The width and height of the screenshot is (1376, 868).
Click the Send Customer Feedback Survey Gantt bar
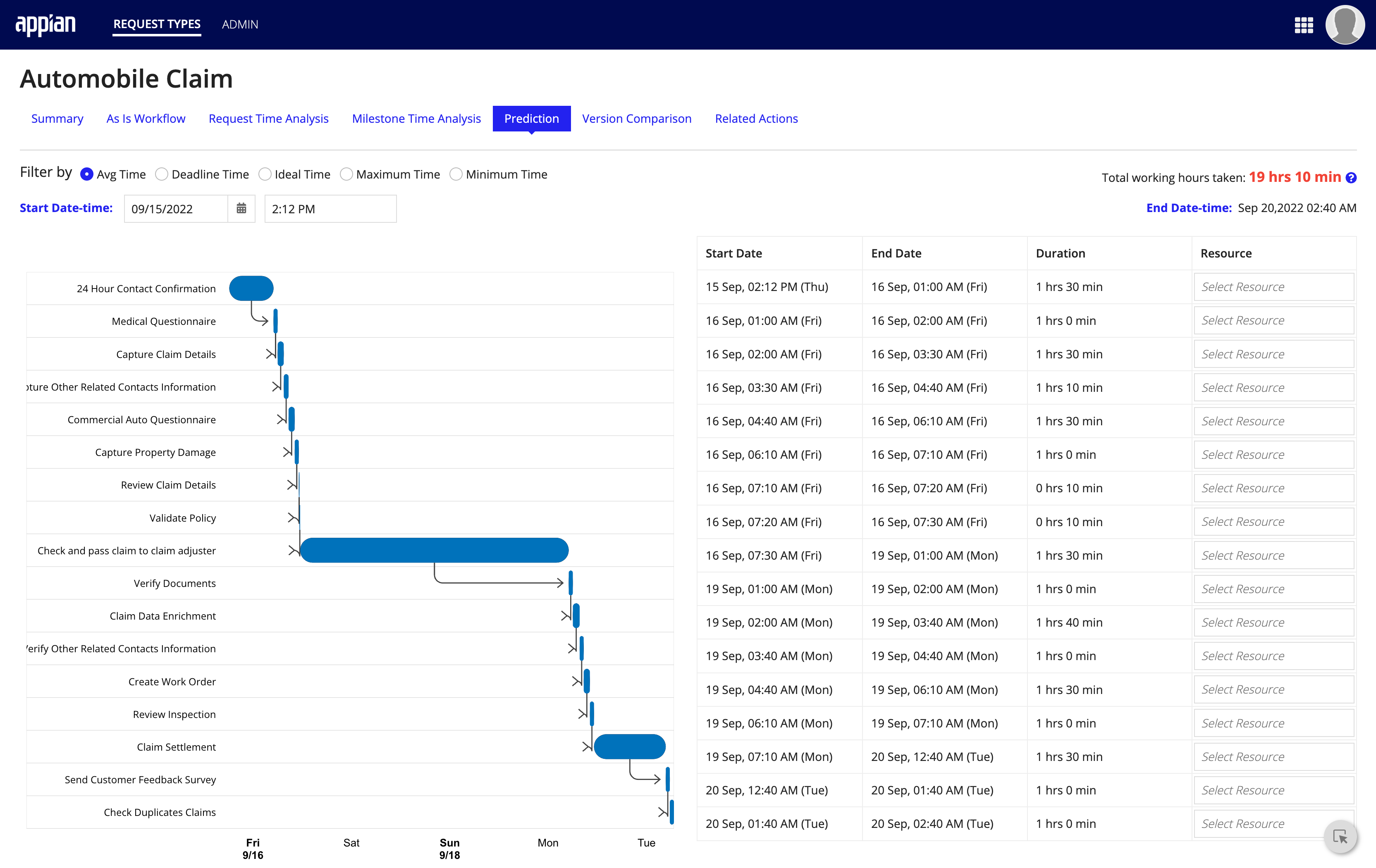click(667, 780)
